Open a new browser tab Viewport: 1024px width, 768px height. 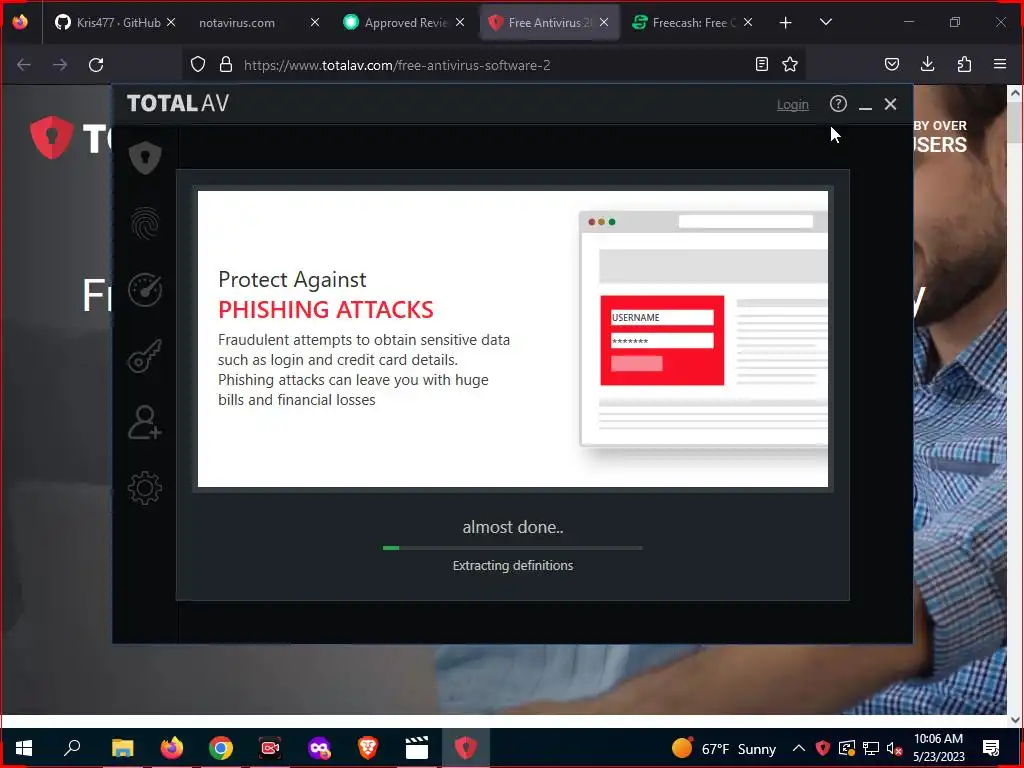(x=786, y=23)
